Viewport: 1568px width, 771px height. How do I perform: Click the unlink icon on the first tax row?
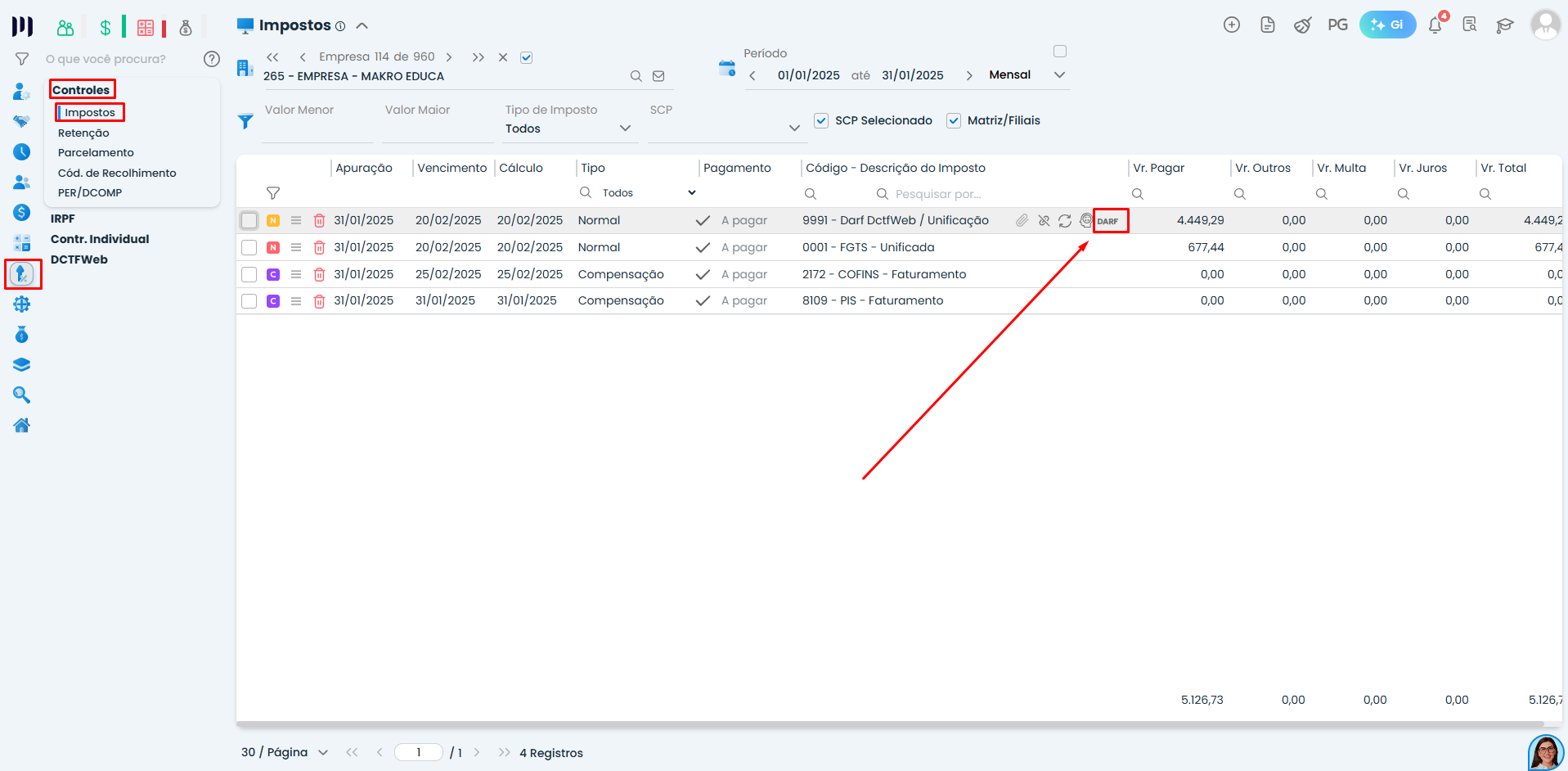pyautogui.click(x=1043, y=220)
